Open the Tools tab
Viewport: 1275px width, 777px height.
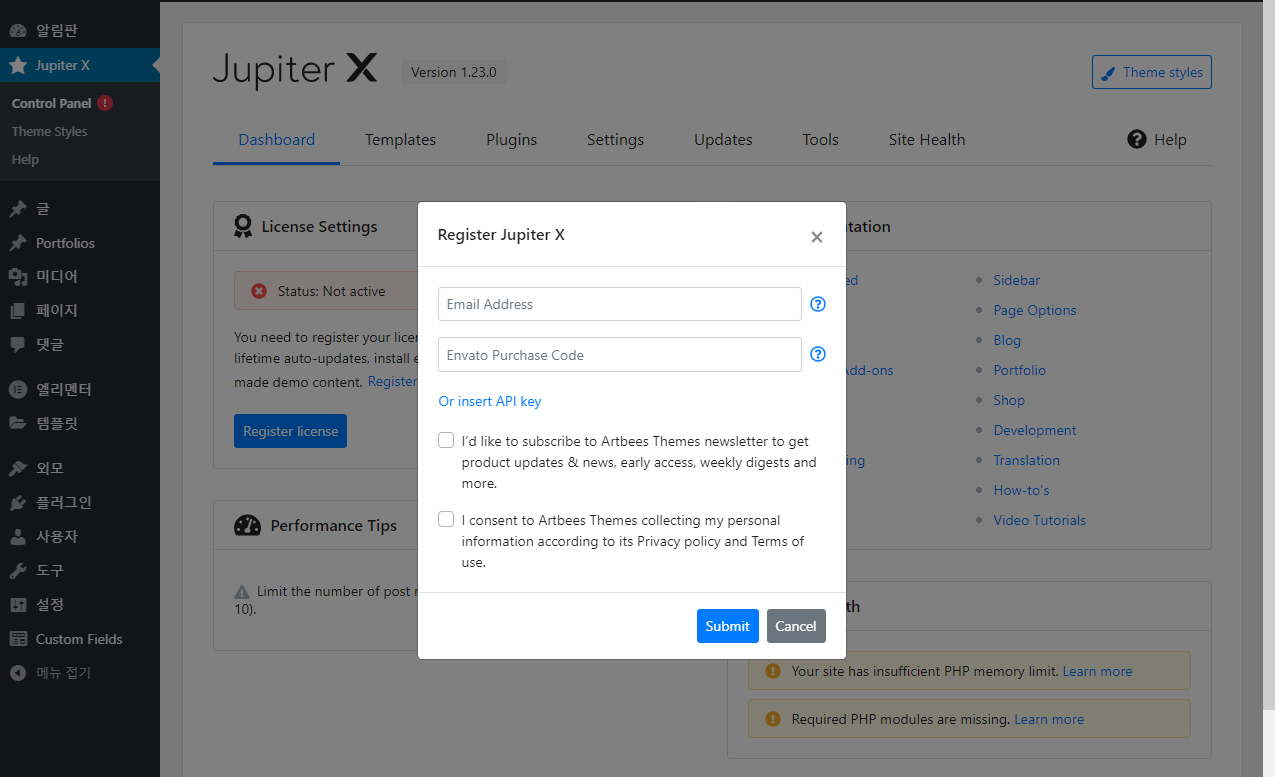tap(820, 140)
